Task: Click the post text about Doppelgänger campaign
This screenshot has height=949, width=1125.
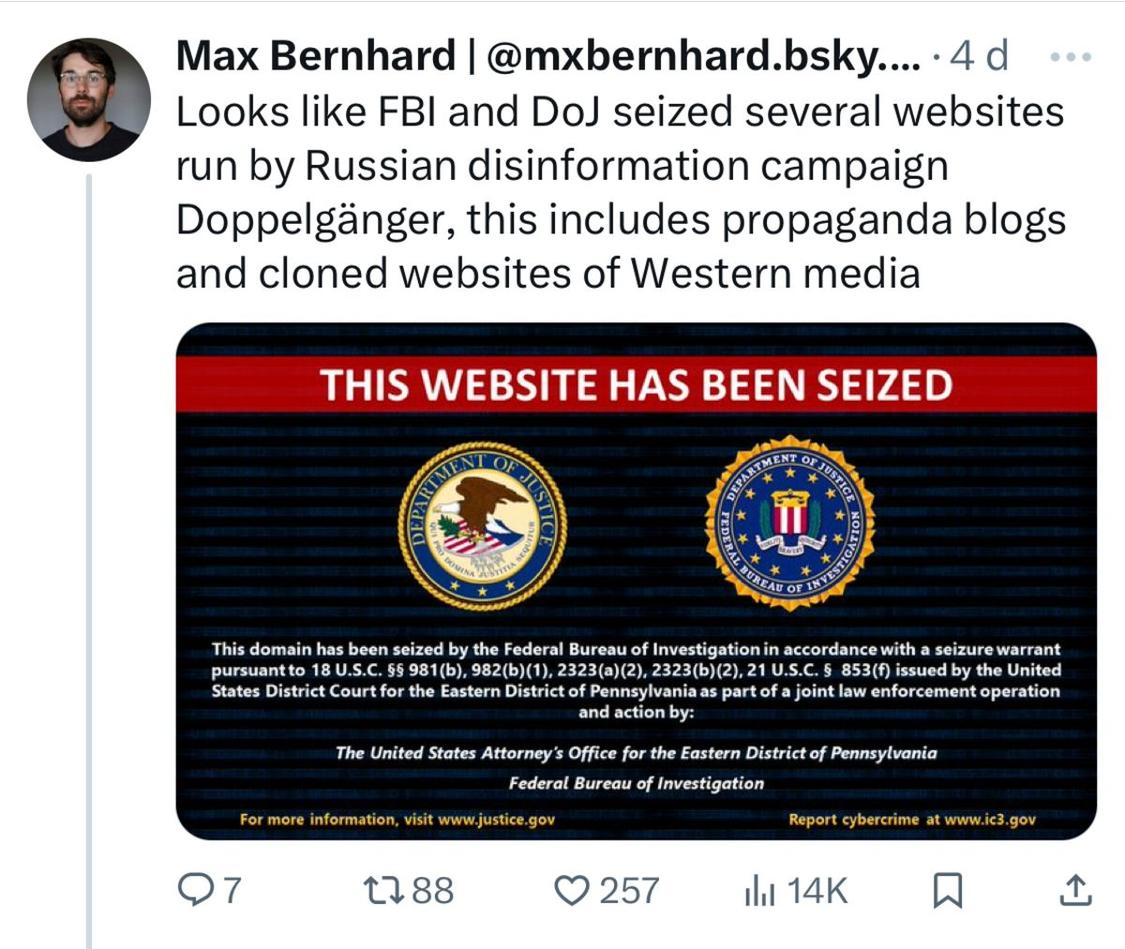Action: 620,190
